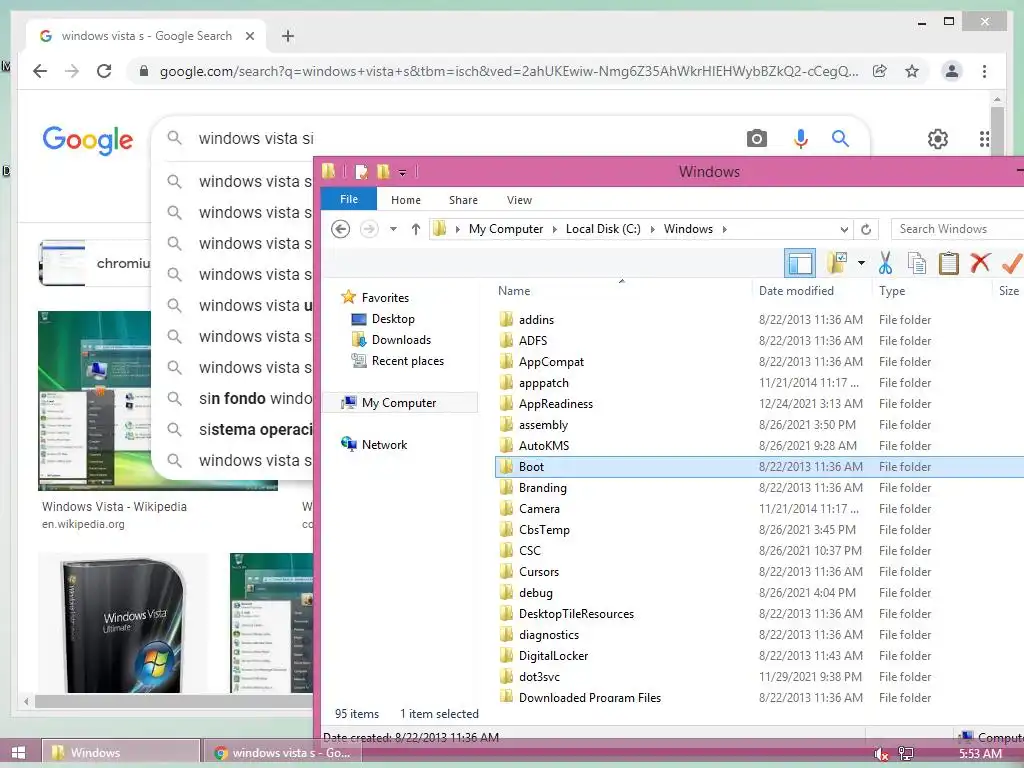This screenshot has height=768, width=1024.
Task: Go back in the Explorer window
Action: pyautogui.click(x=340, y=229)
